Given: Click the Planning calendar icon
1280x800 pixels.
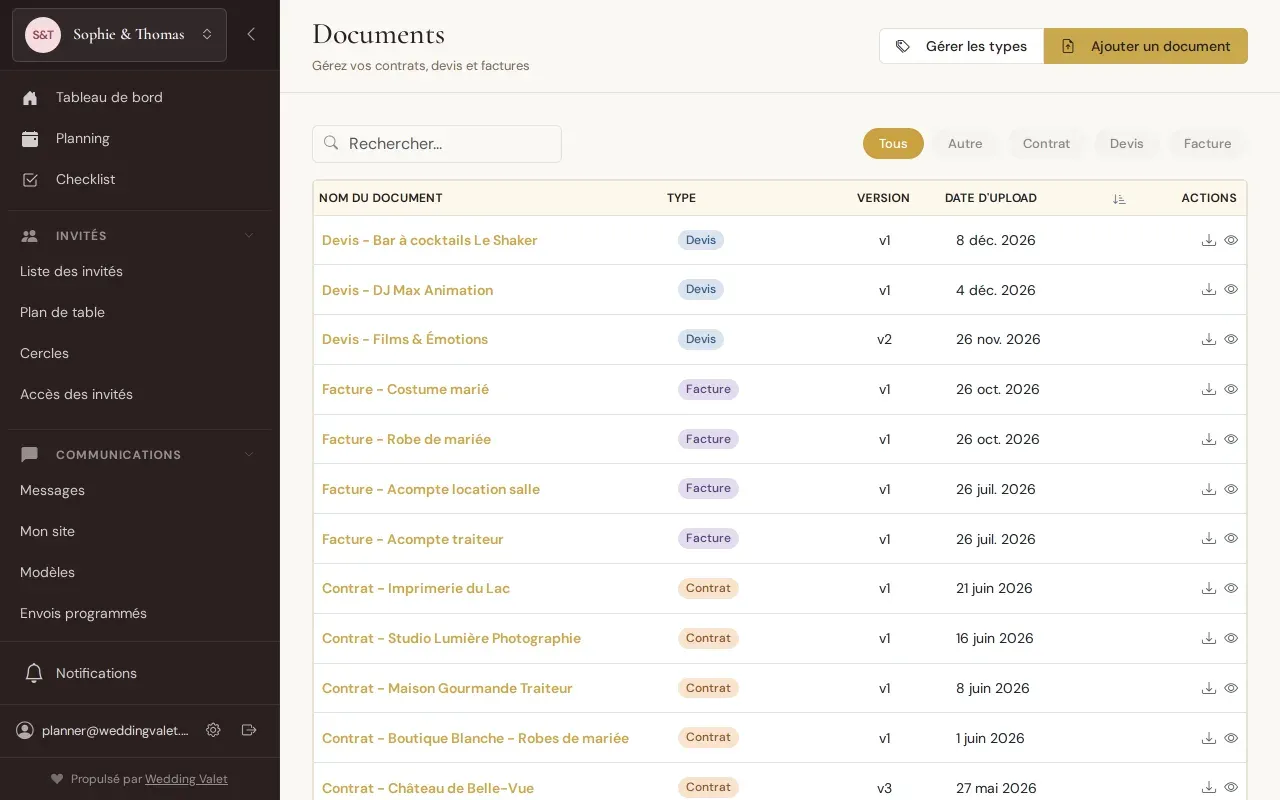Looking at the screenshot, I should (30, 139).
